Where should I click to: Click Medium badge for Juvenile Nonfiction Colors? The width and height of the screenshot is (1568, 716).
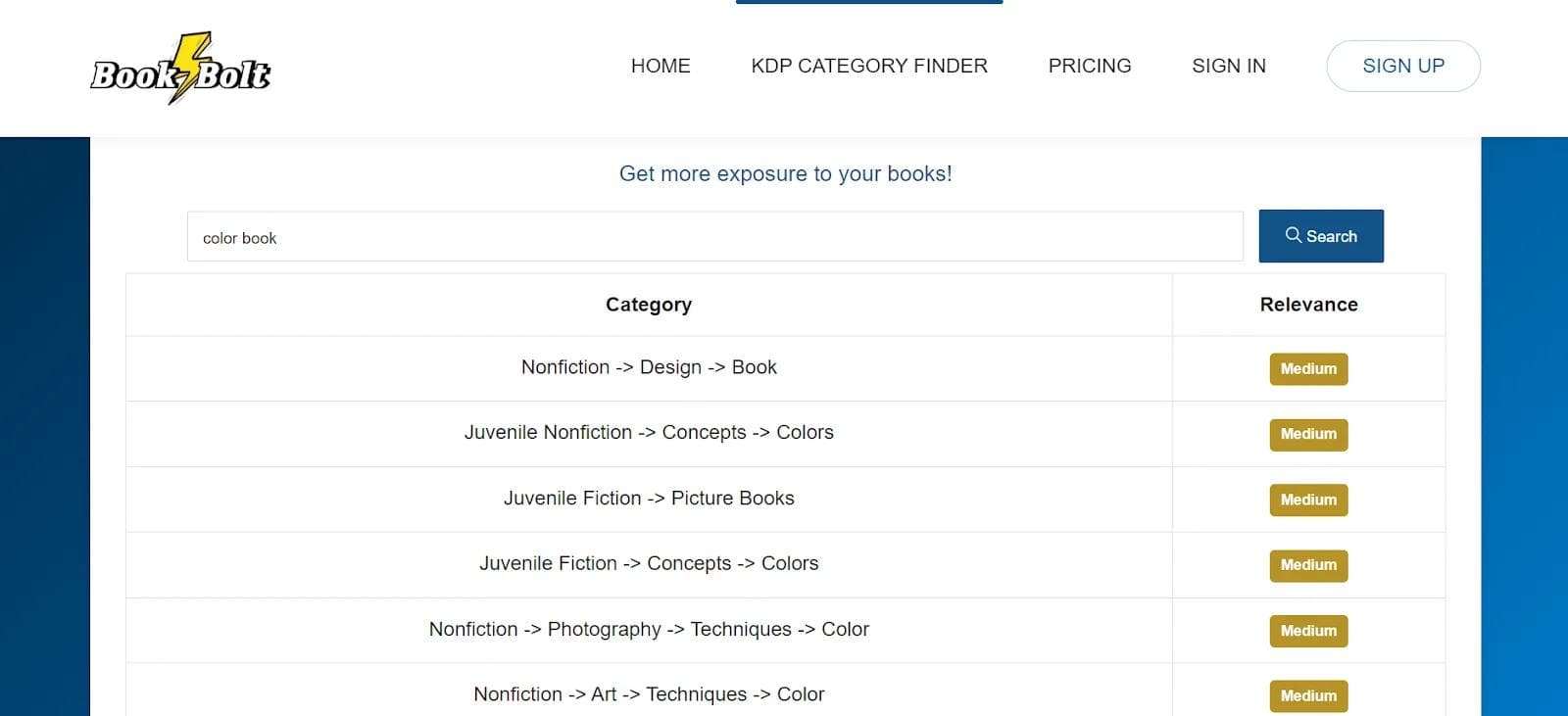point(1308,435)
